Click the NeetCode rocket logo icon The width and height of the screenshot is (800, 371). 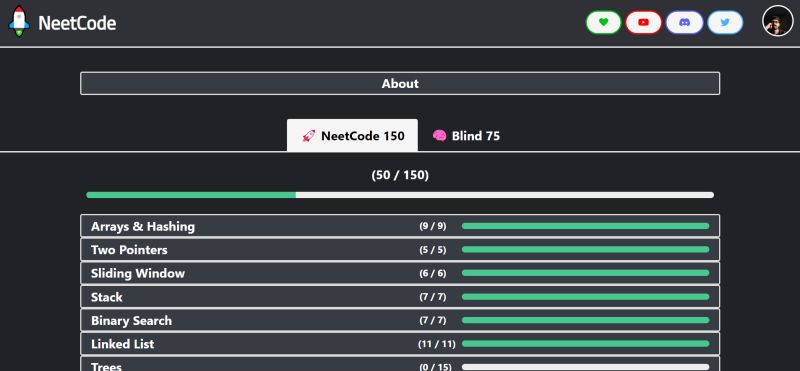(x=19, y=21)
